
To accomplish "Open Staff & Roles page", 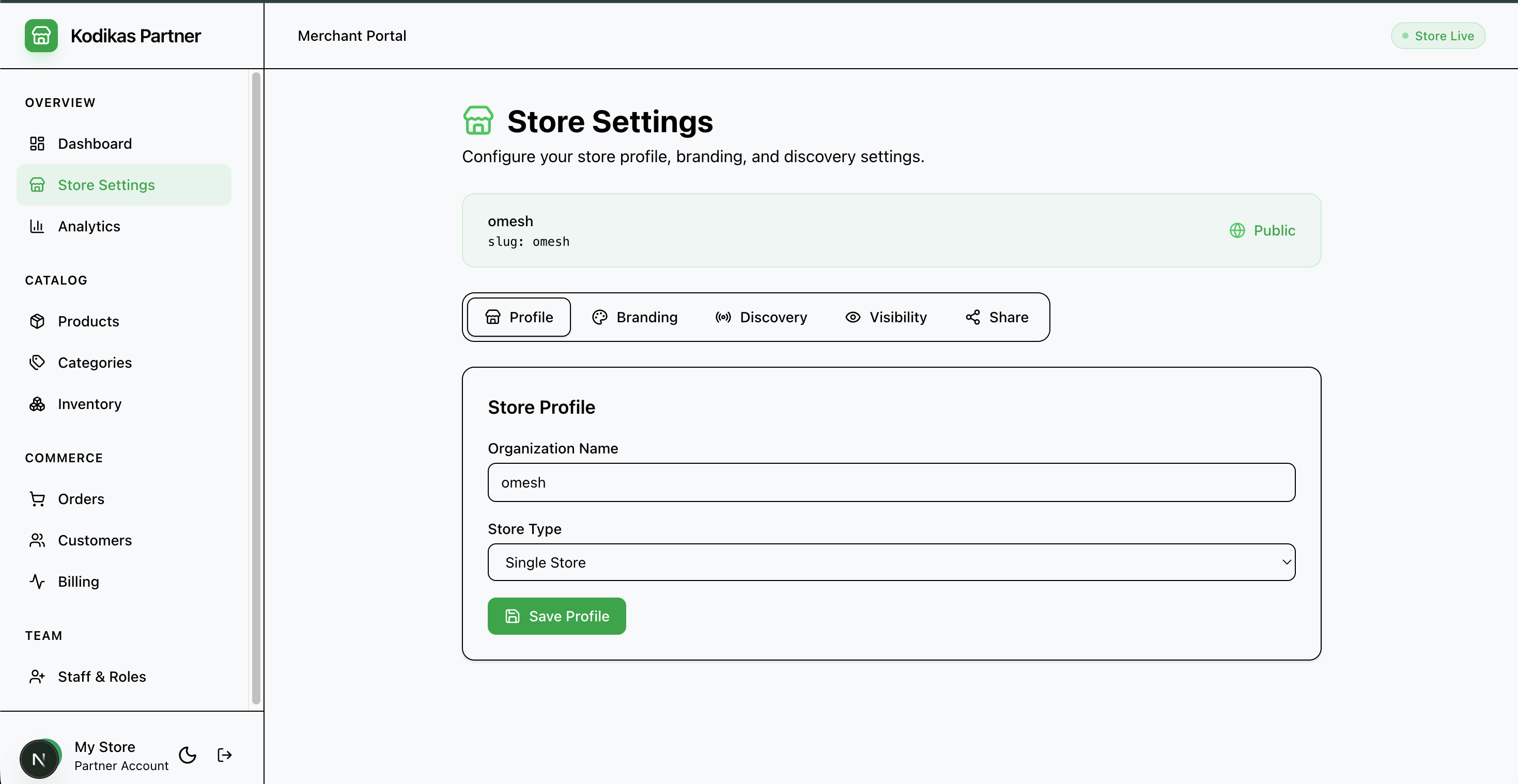I will (124, 676).
